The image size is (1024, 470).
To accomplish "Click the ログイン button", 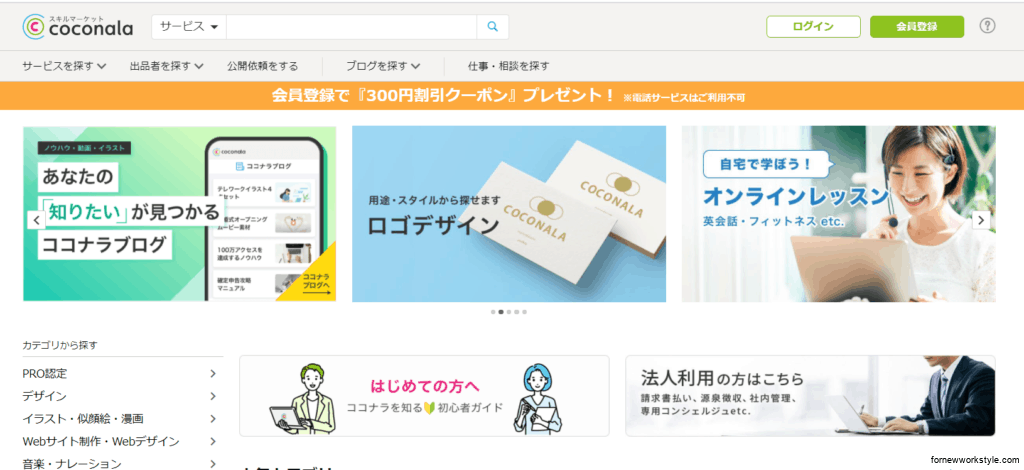I will point(813,27).
